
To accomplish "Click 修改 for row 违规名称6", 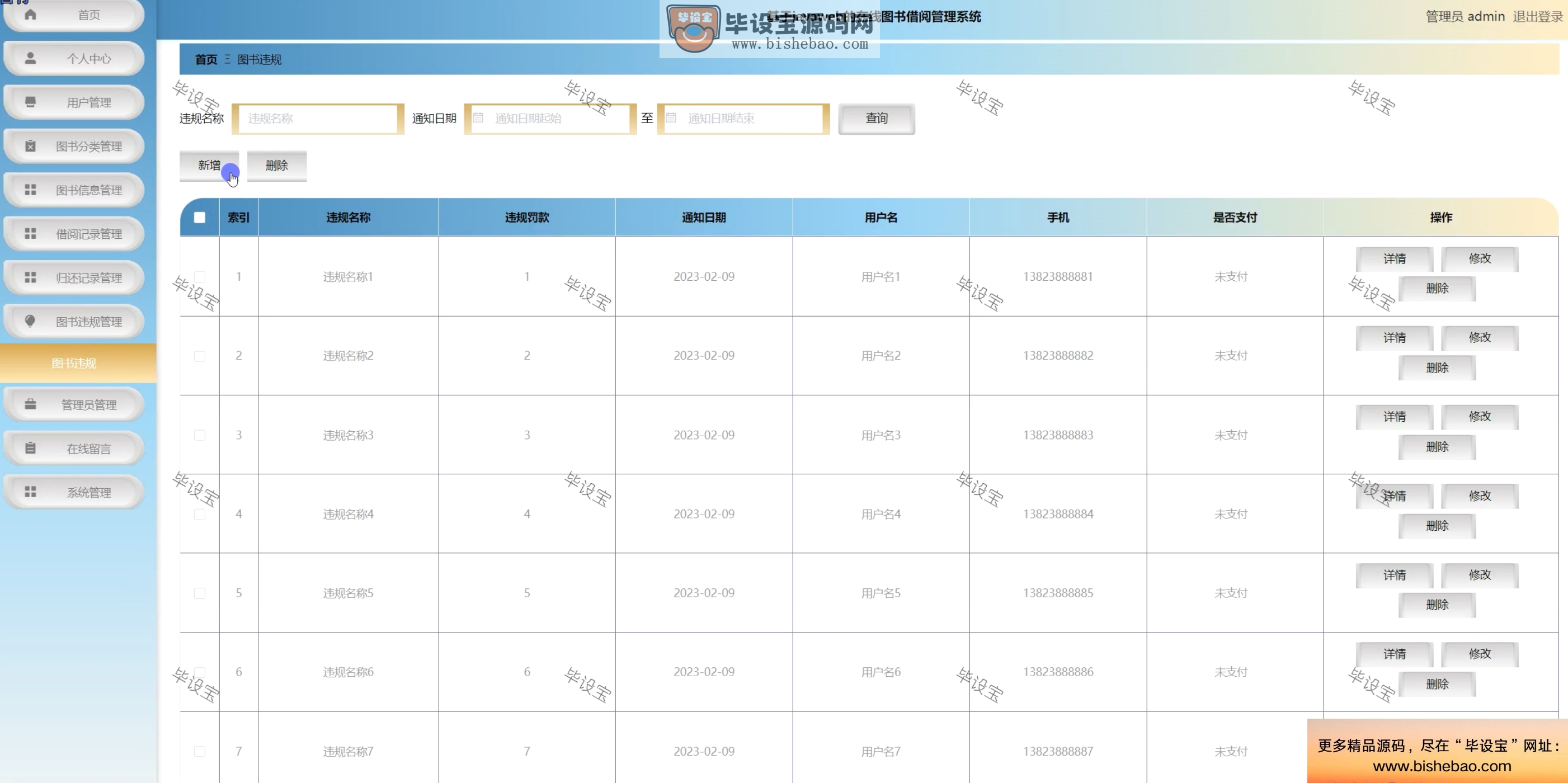I will (1480, 654).
